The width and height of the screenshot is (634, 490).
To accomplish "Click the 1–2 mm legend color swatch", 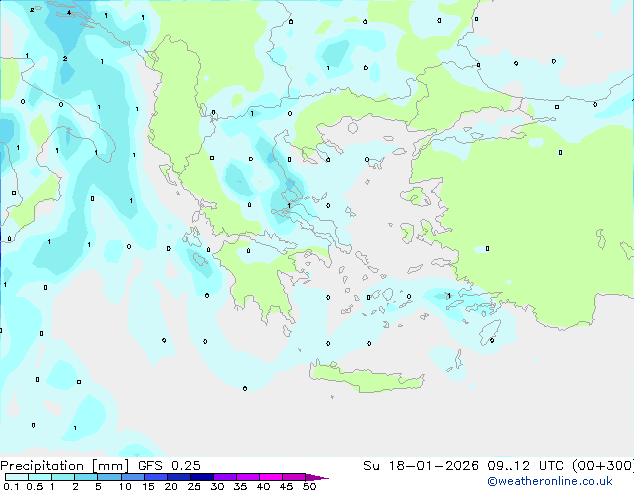I will [63, 477].
